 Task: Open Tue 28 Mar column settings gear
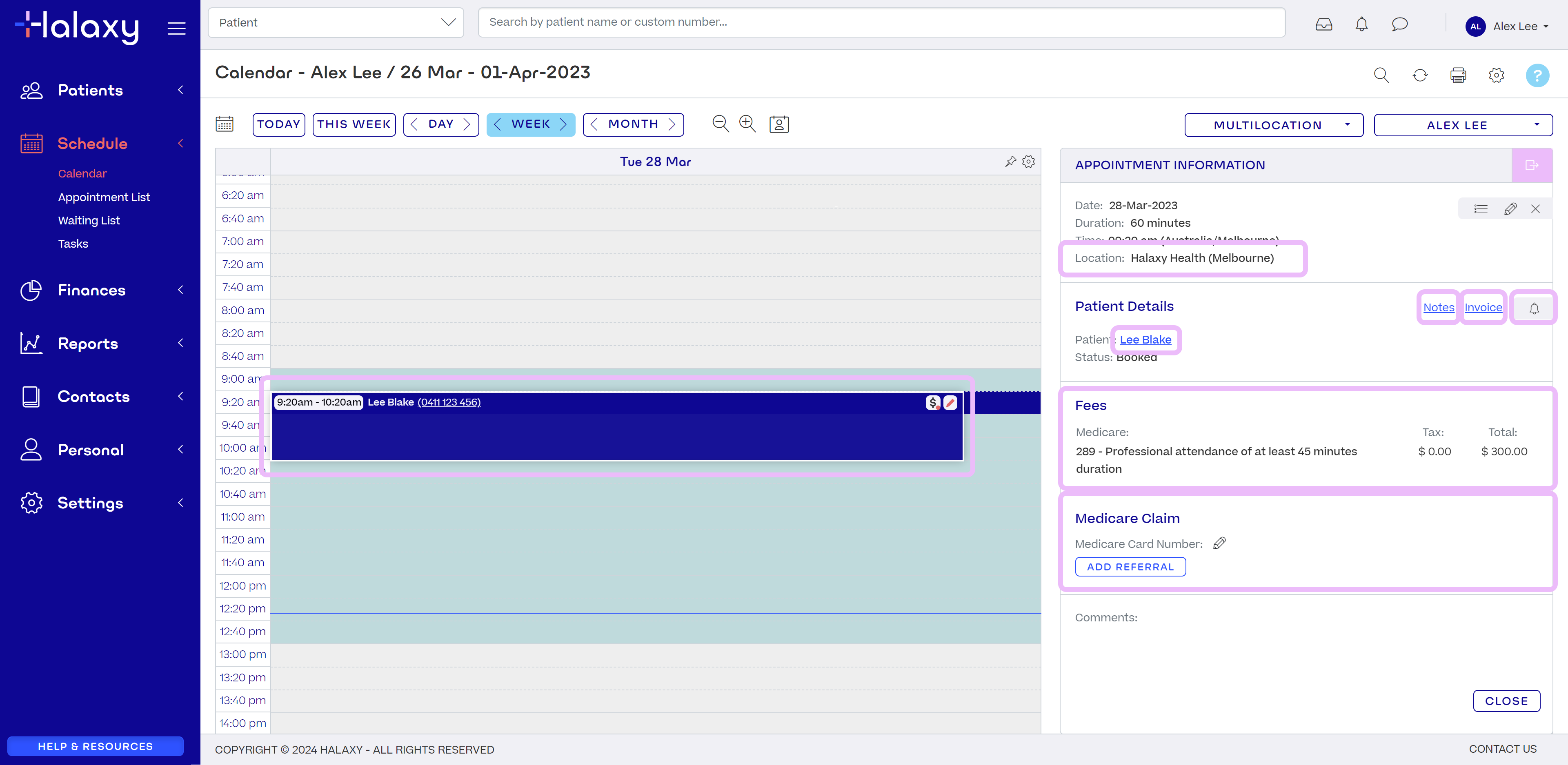[x=1029, y=161]
